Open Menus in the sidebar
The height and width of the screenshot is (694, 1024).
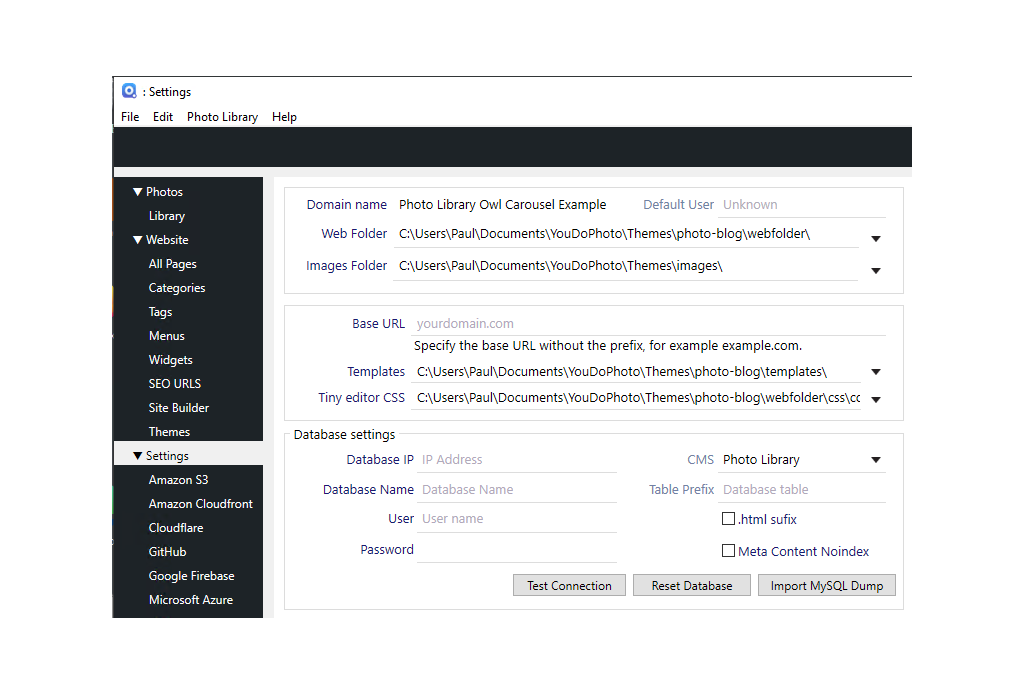167,336
